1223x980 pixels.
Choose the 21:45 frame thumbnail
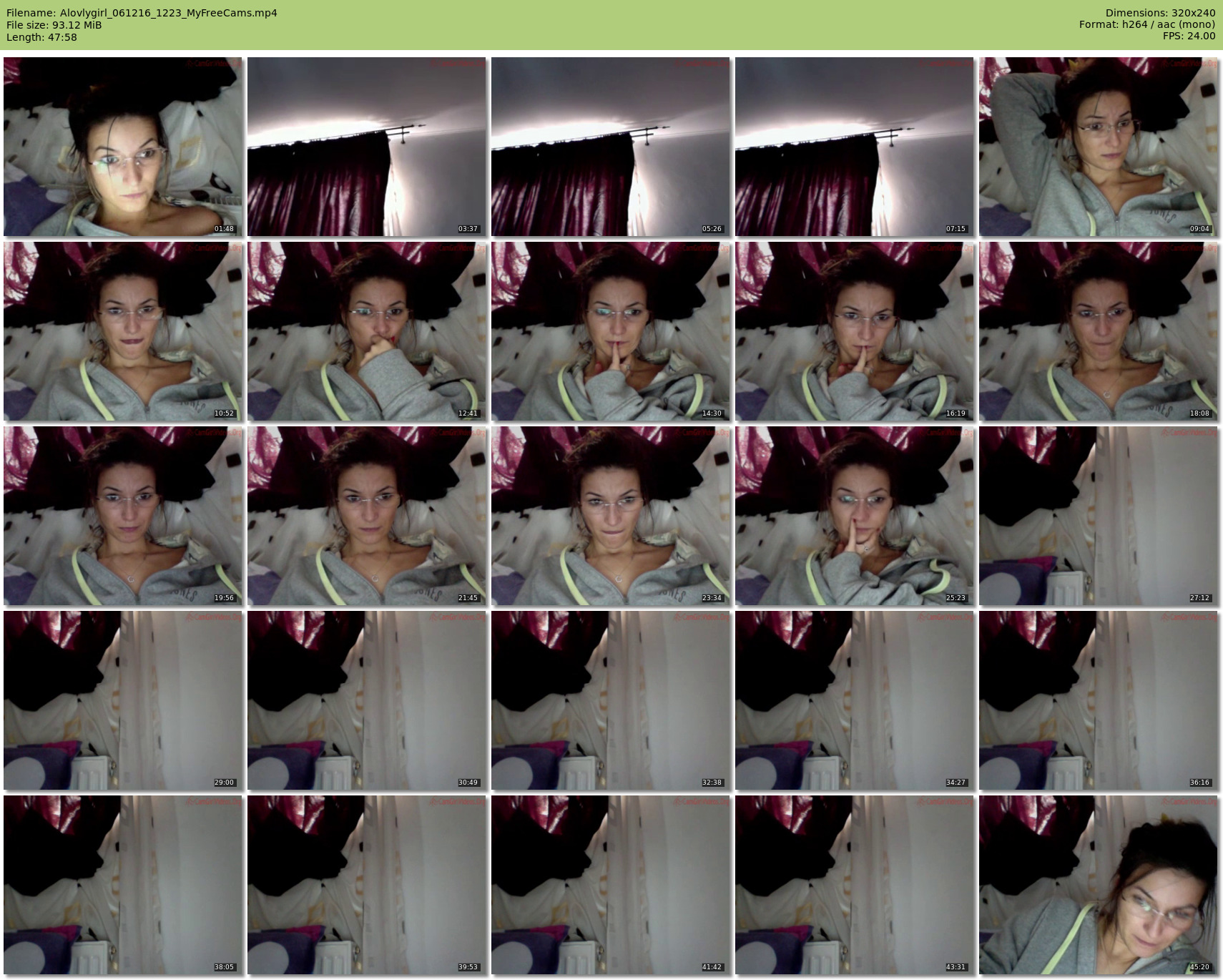[x=367, y=516]
